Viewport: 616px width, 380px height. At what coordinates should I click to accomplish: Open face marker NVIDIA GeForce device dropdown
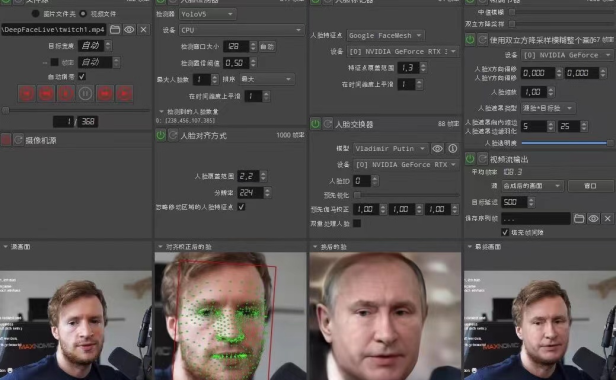[402, 51]
